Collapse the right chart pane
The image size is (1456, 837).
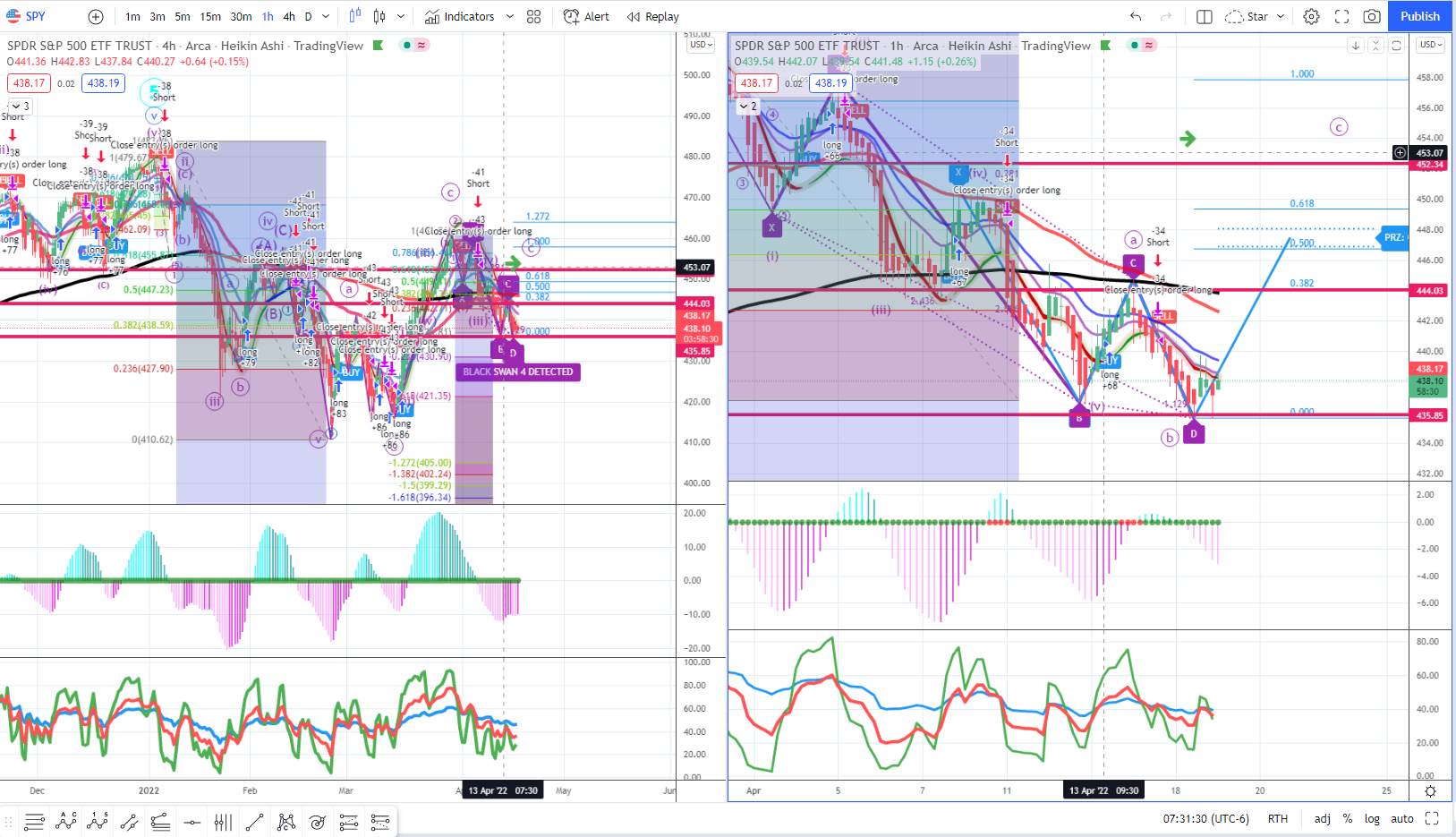point(1376,46)
